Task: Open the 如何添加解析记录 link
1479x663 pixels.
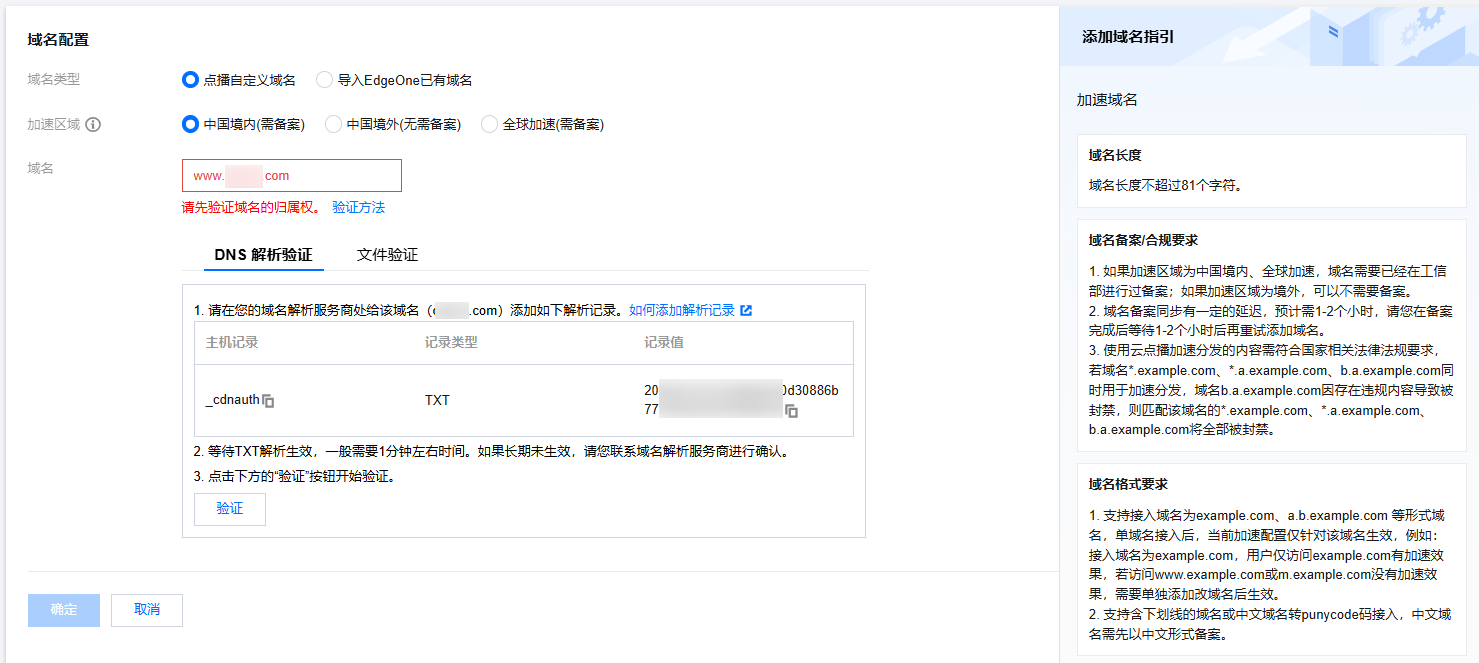Action: click(x=682, y=311)
